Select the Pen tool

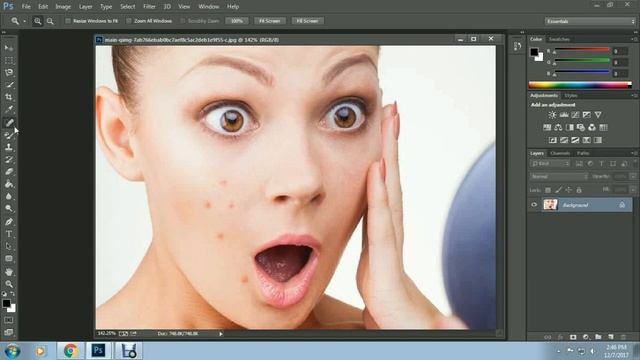point(9,222)
